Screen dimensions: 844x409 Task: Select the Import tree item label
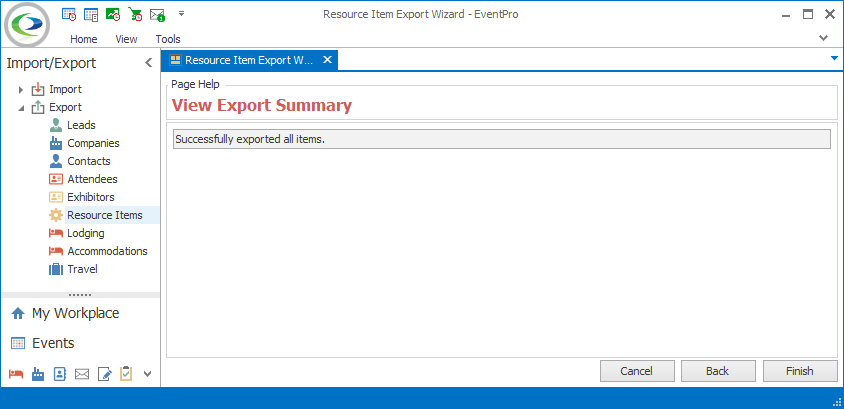[66, 89]
